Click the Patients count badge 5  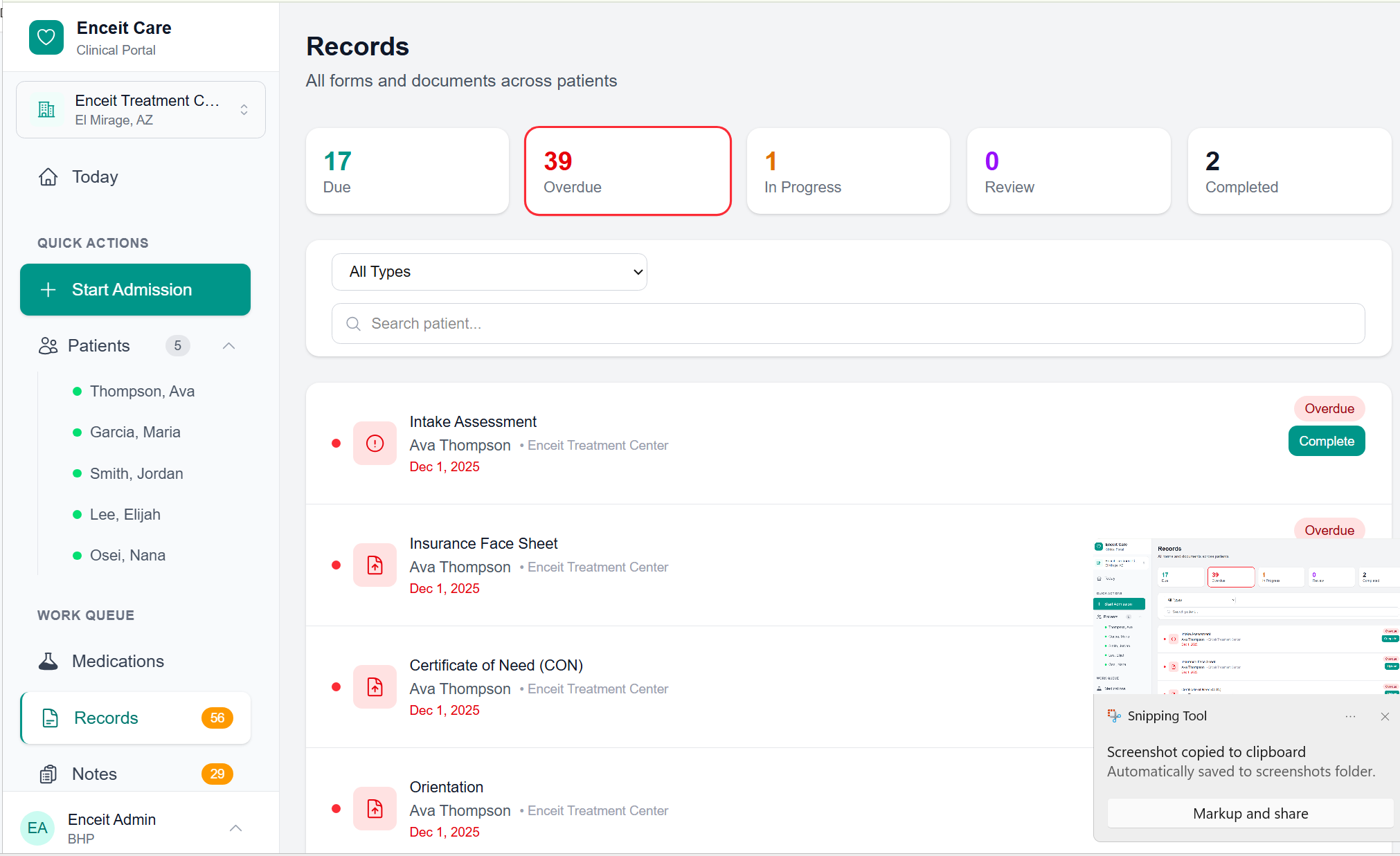[178, 346]
